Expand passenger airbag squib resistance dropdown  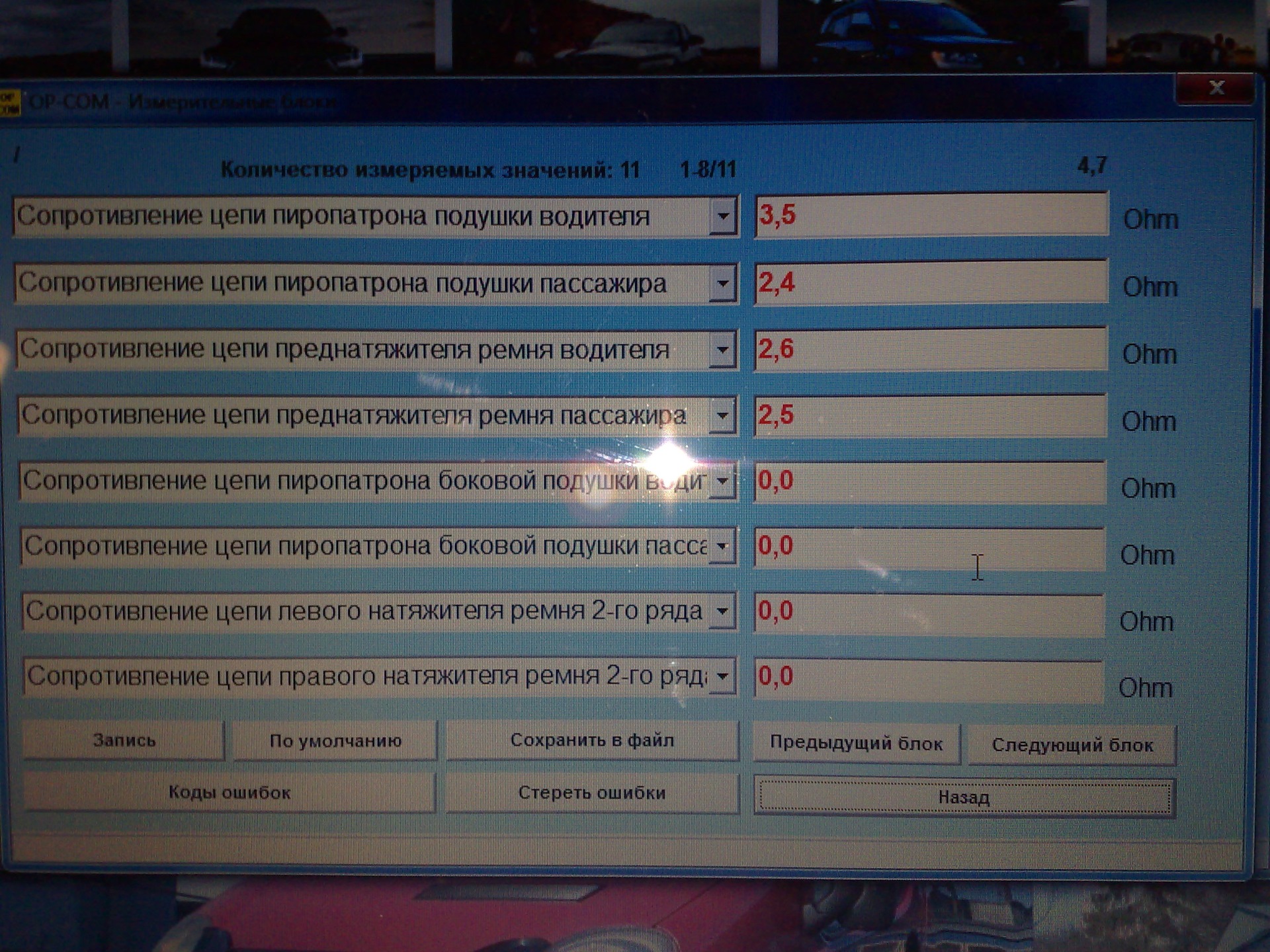(722, 284)
